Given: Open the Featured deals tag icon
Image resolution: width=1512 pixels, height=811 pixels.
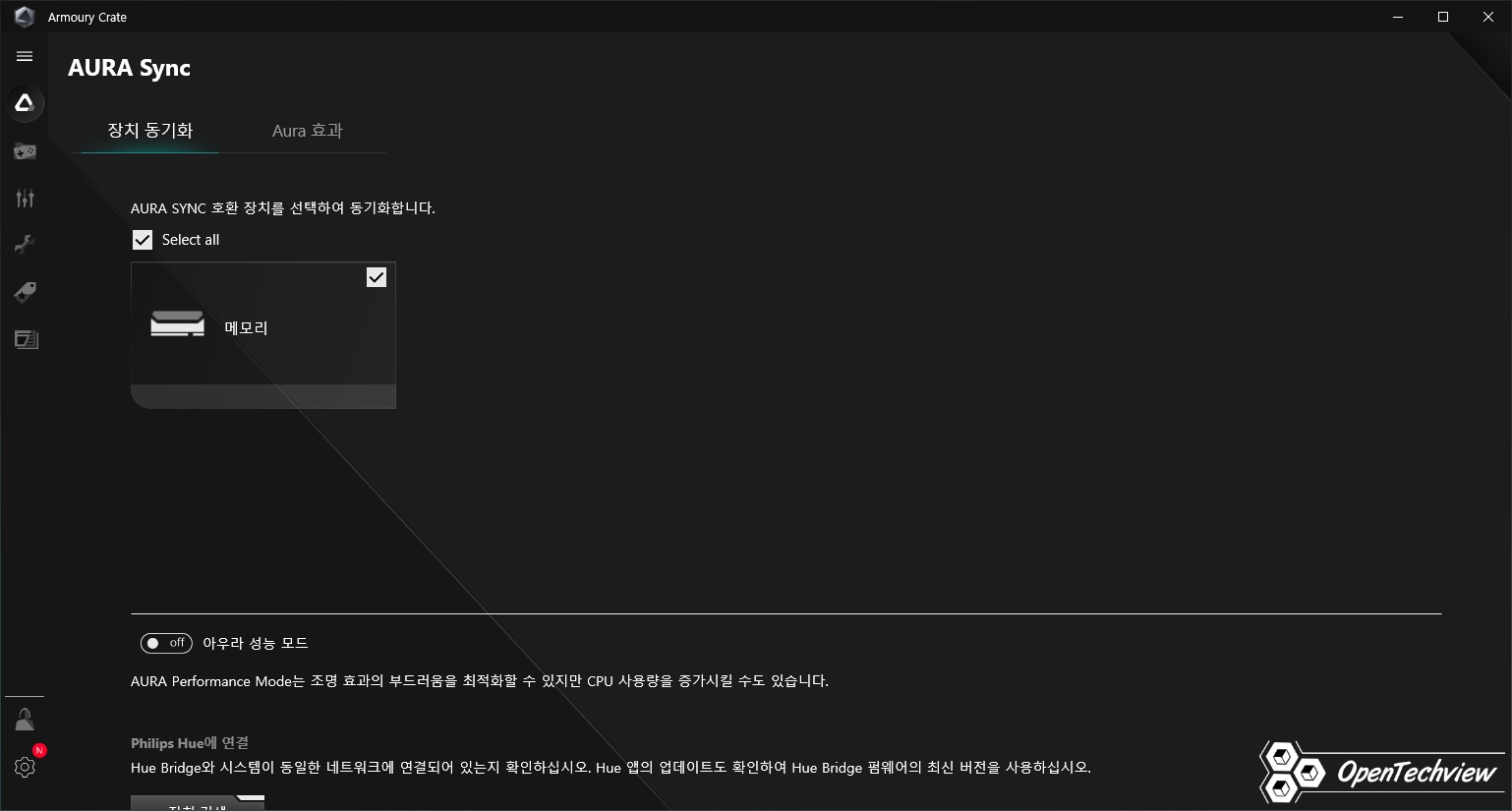Looking at the screenshot, I should point(25,292).
